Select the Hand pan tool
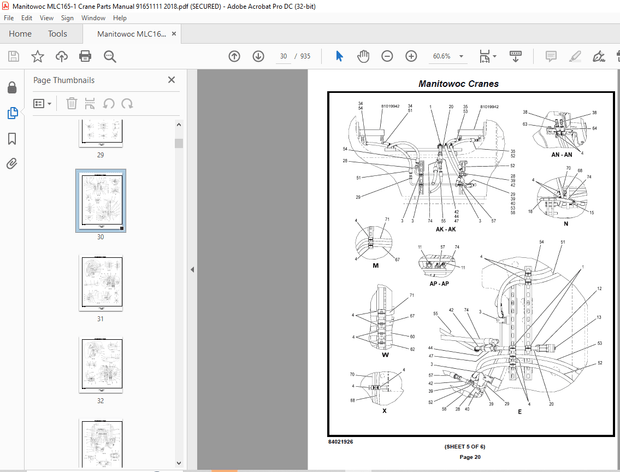The image size is (620, 472). tap(363, 57)
